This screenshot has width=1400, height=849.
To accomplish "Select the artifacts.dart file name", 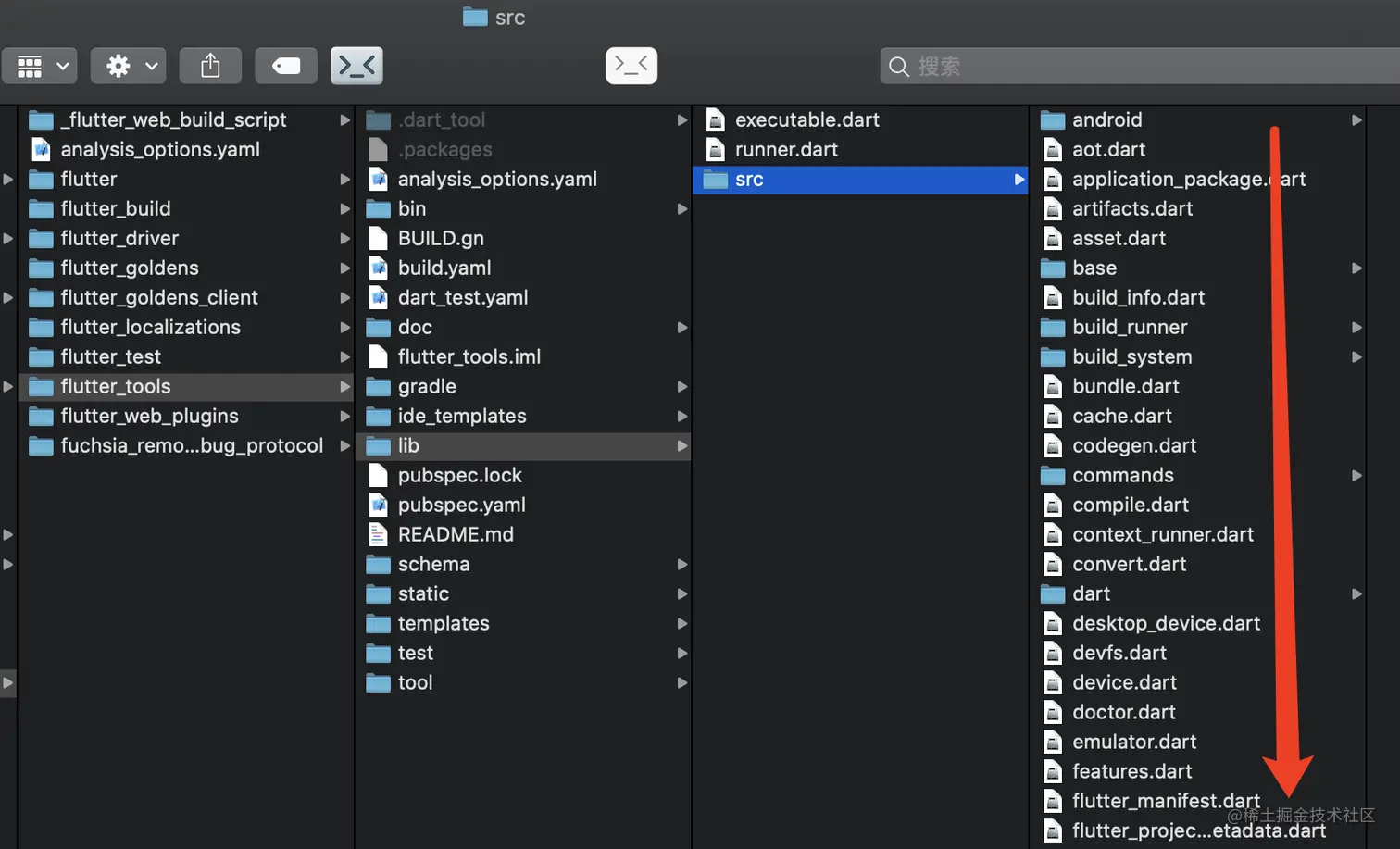I will tap(1132, 209).
